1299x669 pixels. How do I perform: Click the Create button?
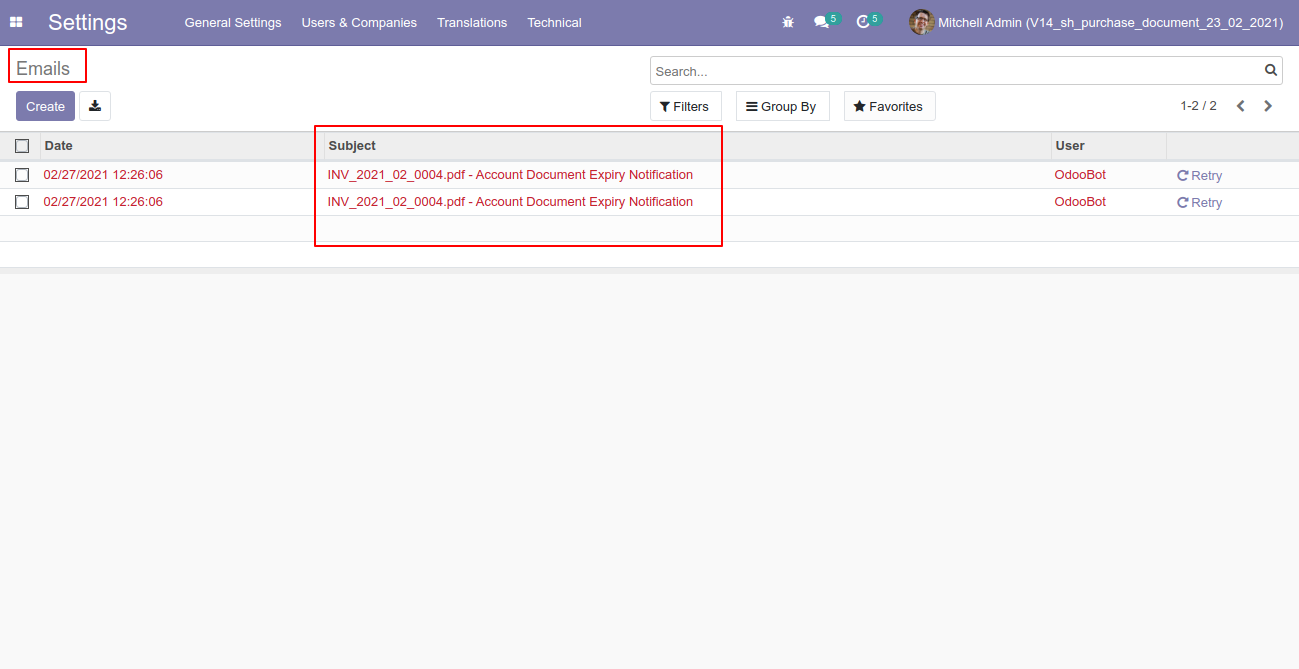click(45, 106)
